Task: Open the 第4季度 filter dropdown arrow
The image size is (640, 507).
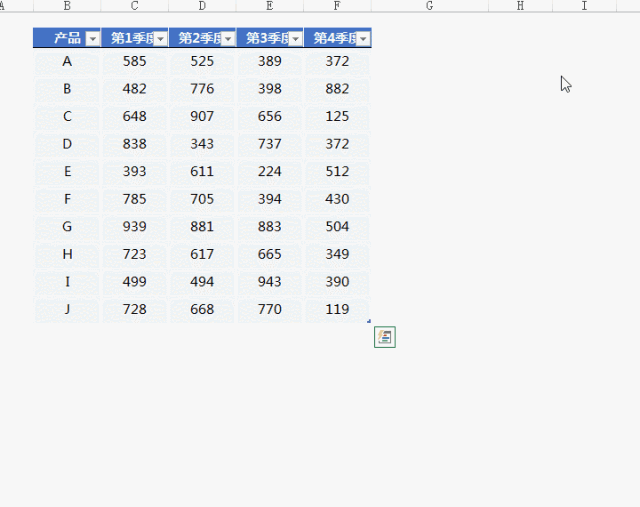Action: click(x=363, y=39)
